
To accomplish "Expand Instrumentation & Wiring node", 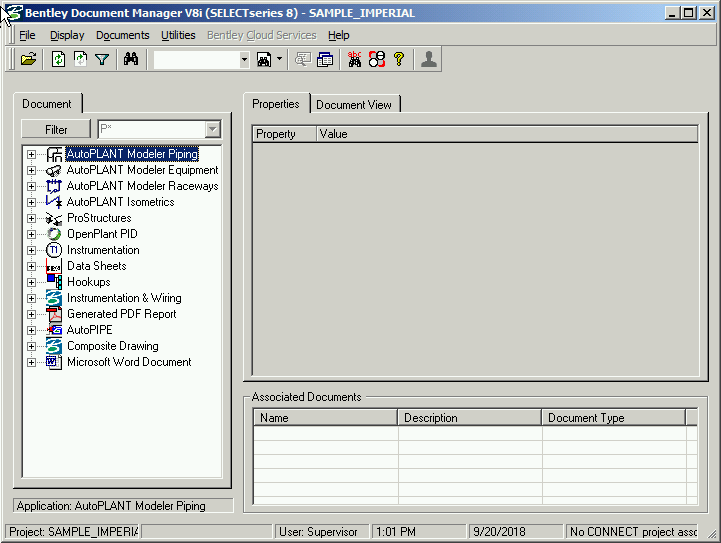I will click(31, 298).
